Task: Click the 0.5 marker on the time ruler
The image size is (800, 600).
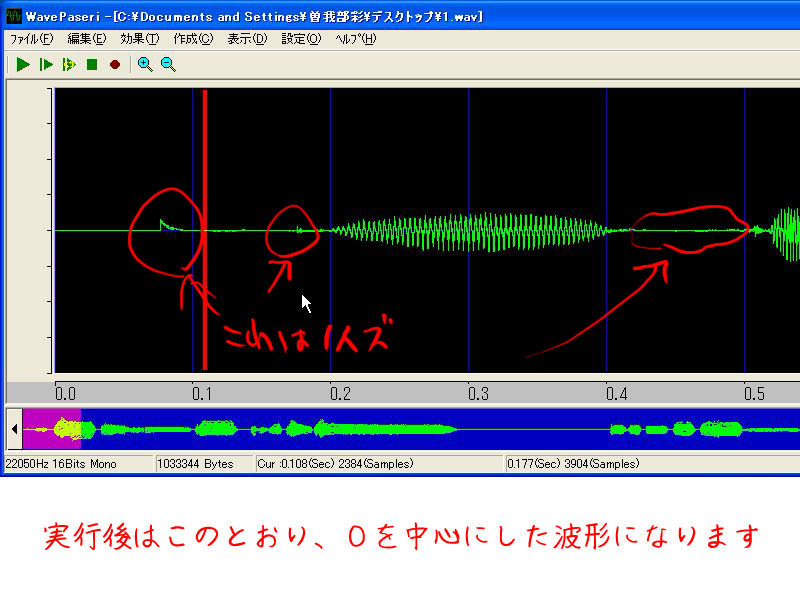Action: 754,394
